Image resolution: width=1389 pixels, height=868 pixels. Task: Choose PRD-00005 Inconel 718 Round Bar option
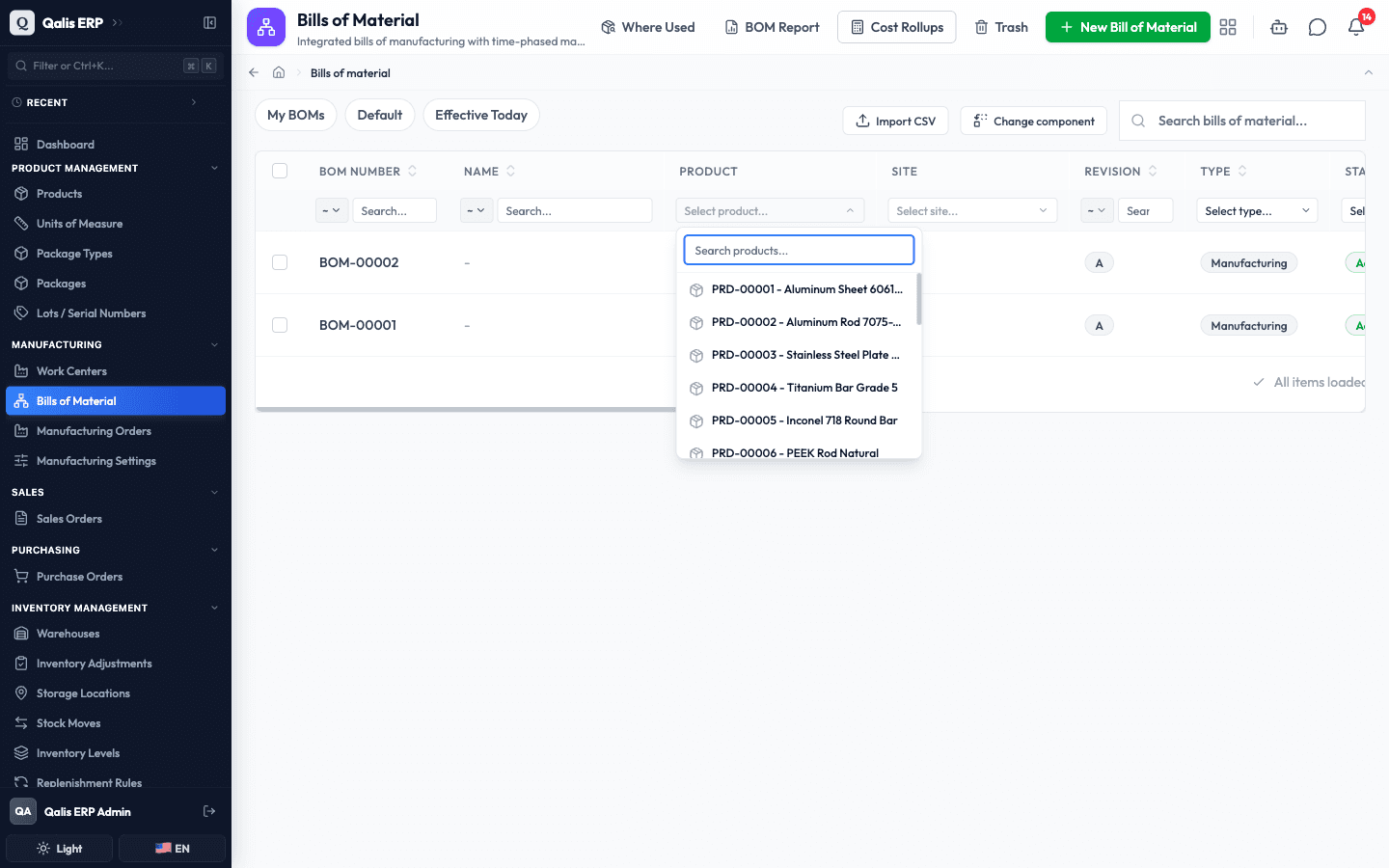(799, 420)
